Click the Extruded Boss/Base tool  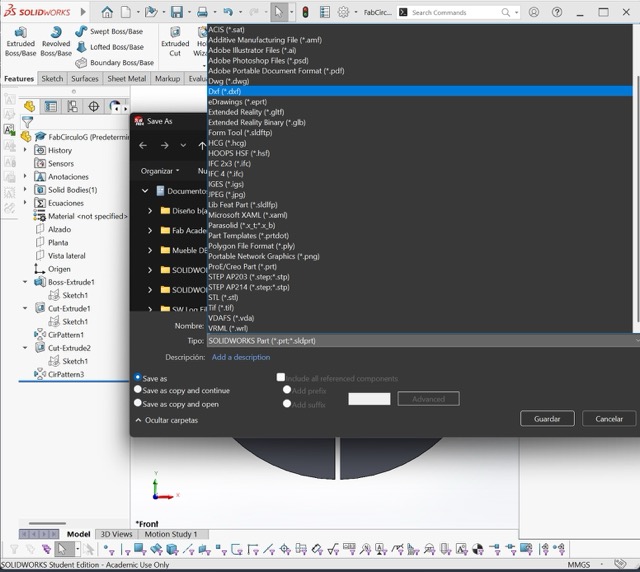[20, 42]
